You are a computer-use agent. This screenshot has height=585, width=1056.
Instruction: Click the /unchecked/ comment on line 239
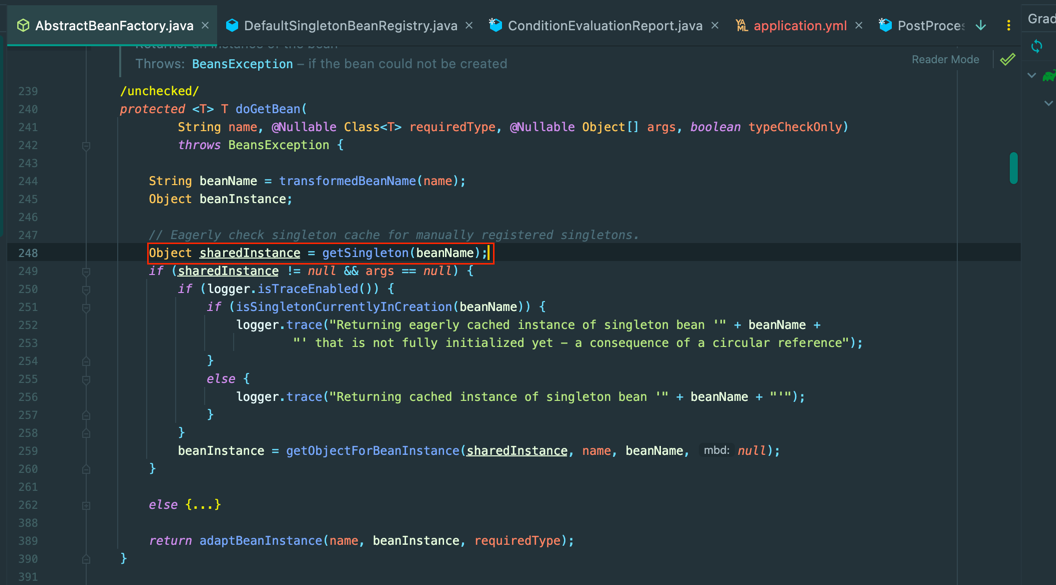(x=159, y=91)
